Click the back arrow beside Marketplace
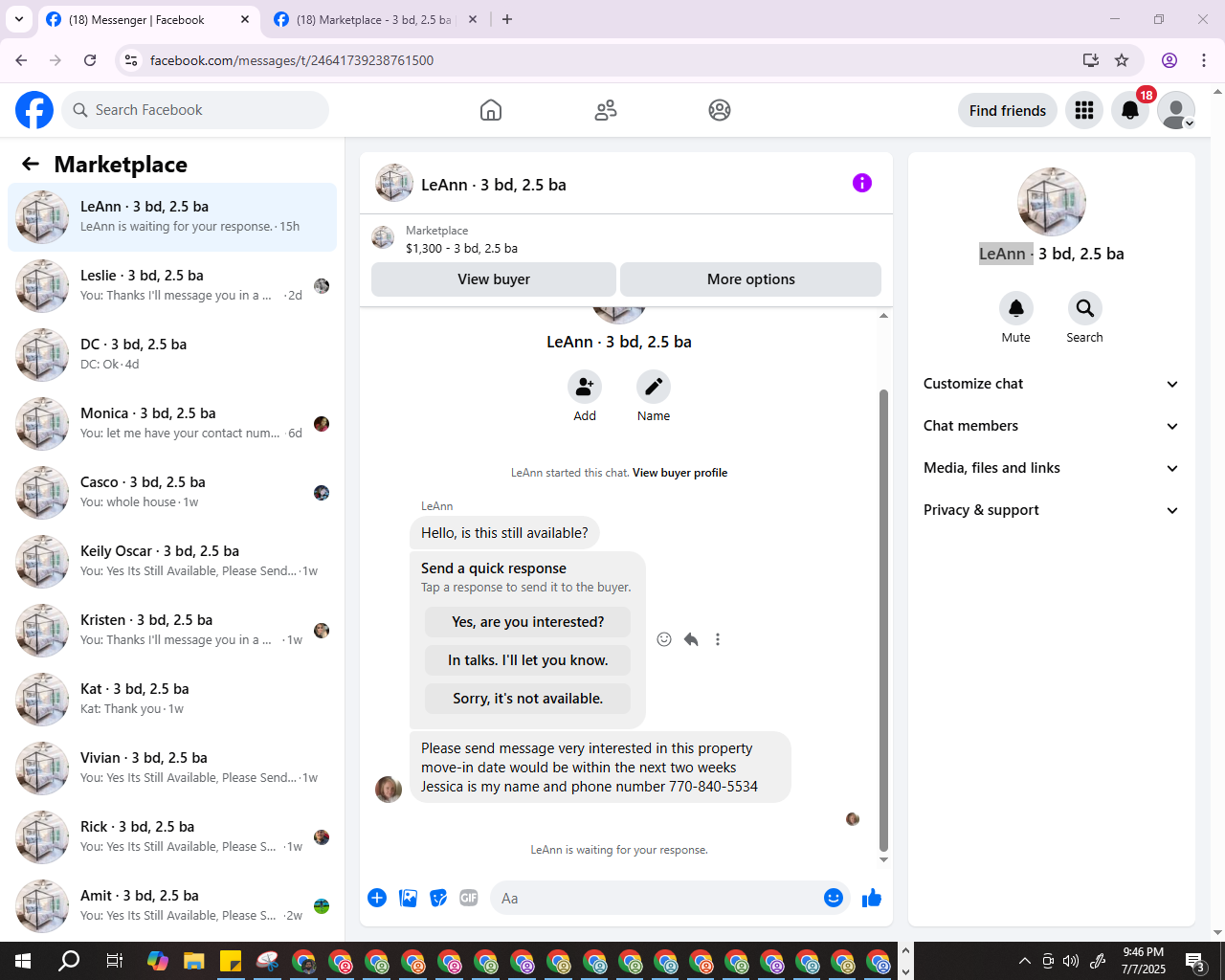 click(x=31, y=164)
